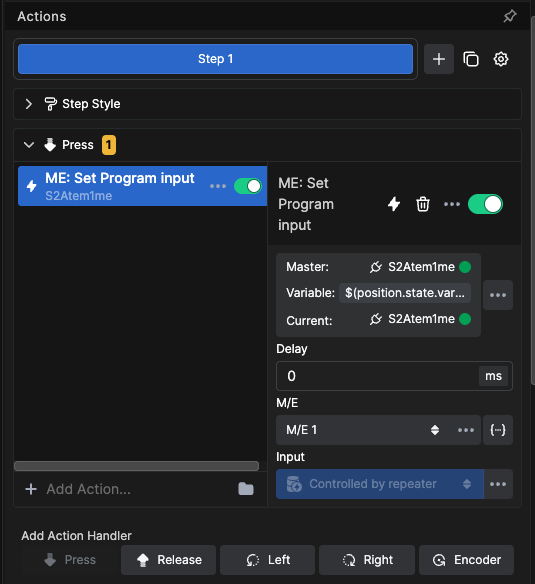Image resolution: width=535 pixels, height=584 pixels.
Task: Add a new step with plus button
Action: coord(439,59)
